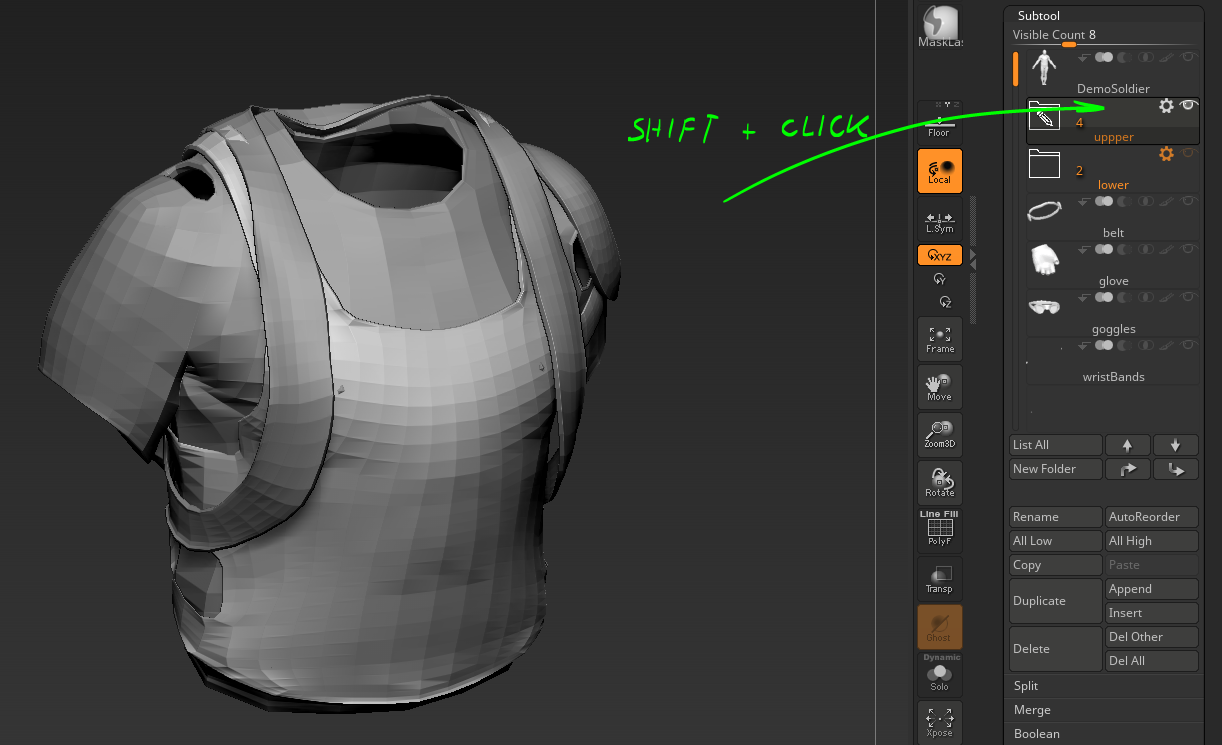This screenshot has height=745, width=1222.
Task: Click the Rotate view icon
Action: point(939,482)
